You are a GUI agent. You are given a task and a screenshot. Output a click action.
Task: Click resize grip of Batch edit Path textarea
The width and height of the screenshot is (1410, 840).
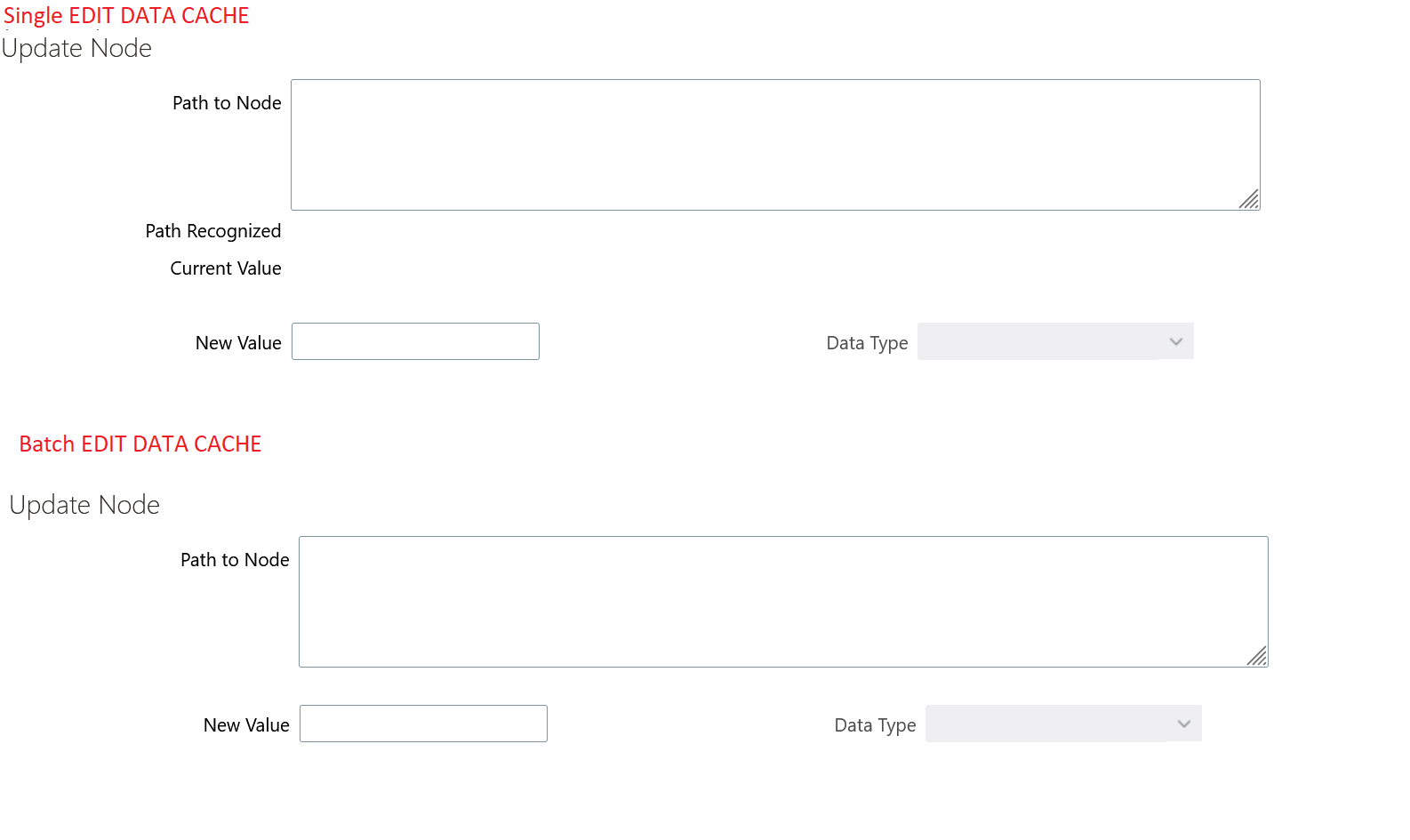[1257, 657]
